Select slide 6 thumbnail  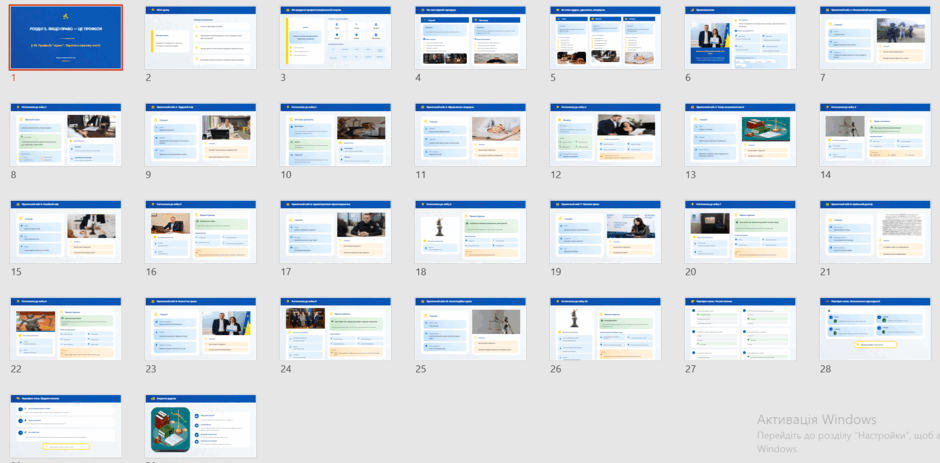click(740, 38)
